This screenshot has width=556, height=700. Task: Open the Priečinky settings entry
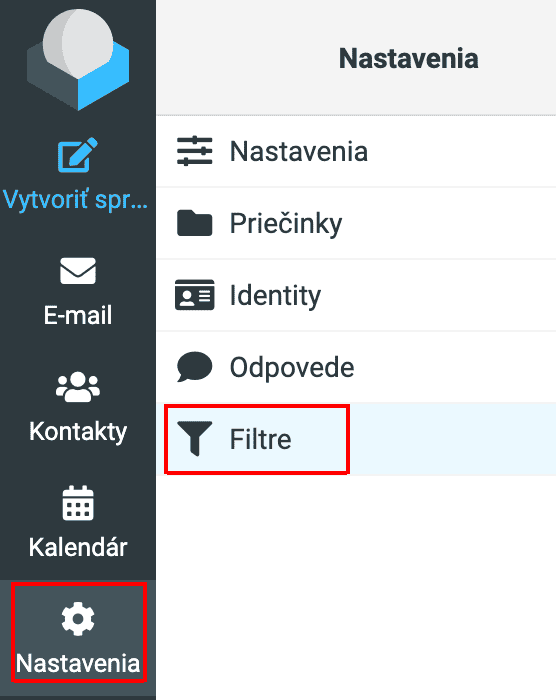356,223
